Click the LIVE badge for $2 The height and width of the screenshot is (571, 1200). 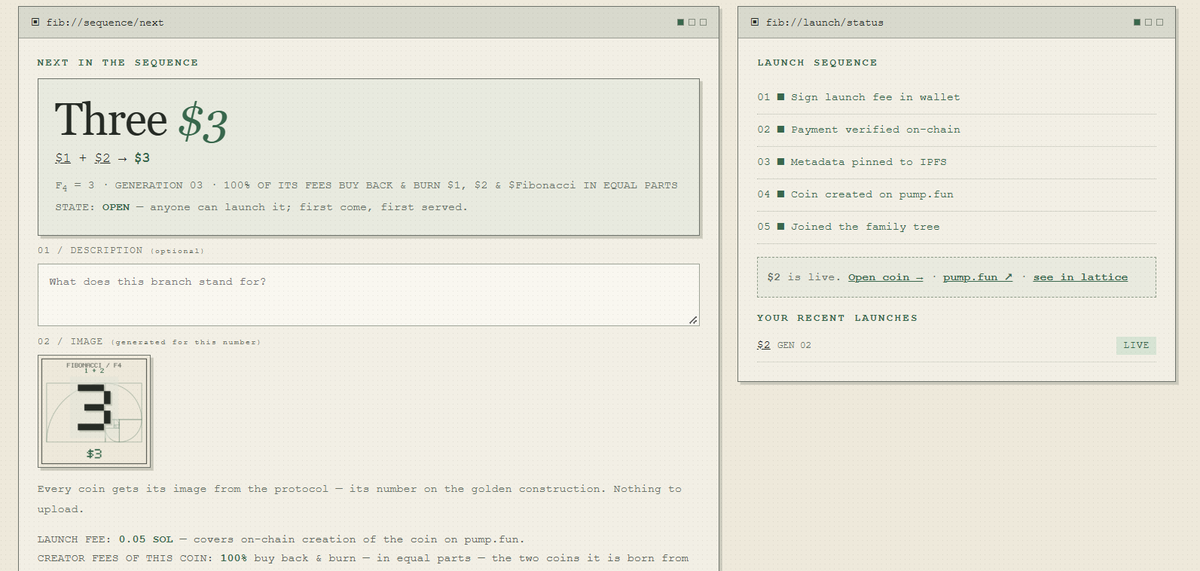pyautogui.click(x=1136, y=345)
